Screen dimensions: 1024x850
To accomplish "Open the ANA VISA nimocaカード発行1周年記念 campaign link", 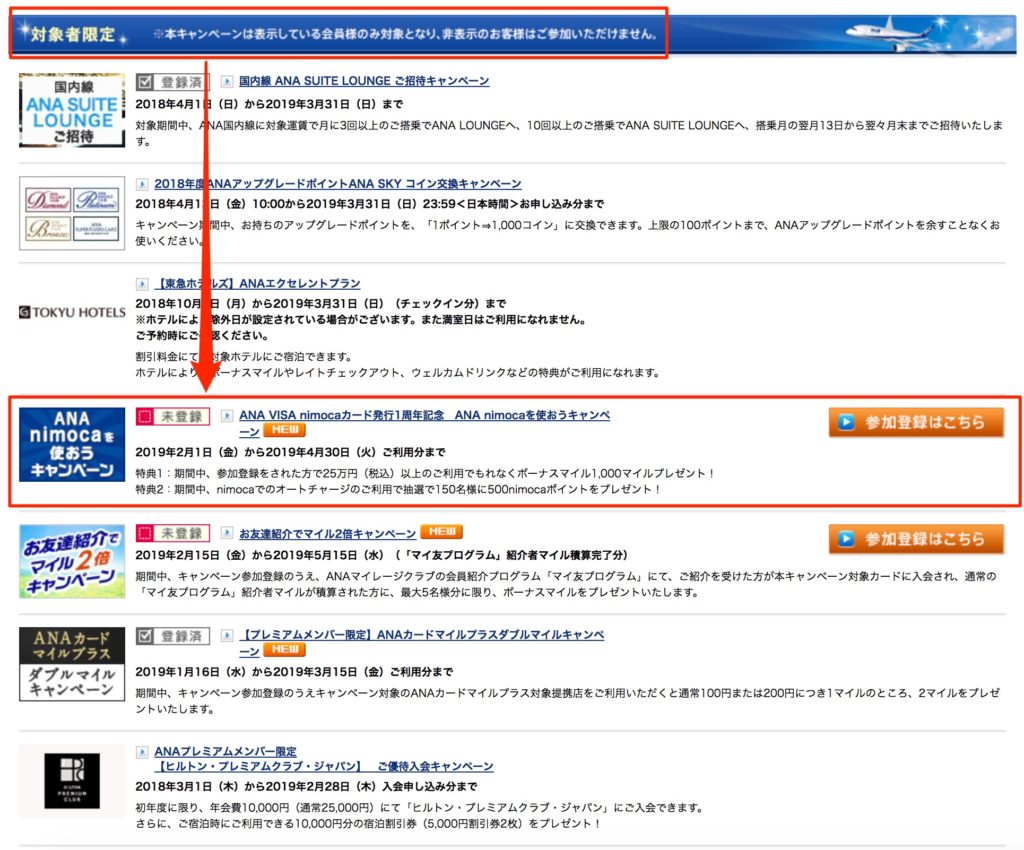I will (x=424, y=422).
